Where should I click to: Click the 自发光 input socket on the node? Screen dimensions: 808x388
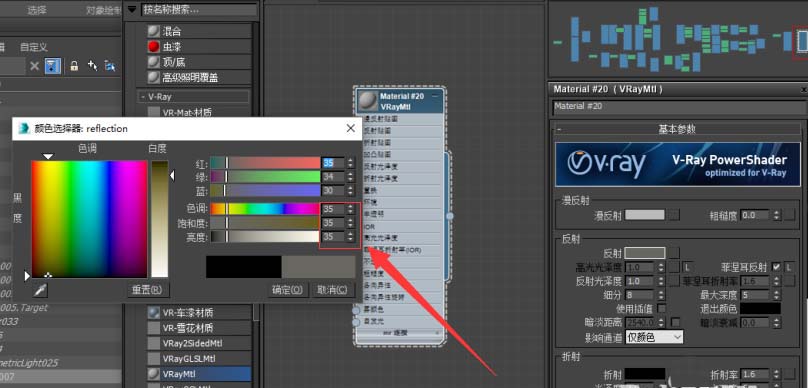coord(356,322)
